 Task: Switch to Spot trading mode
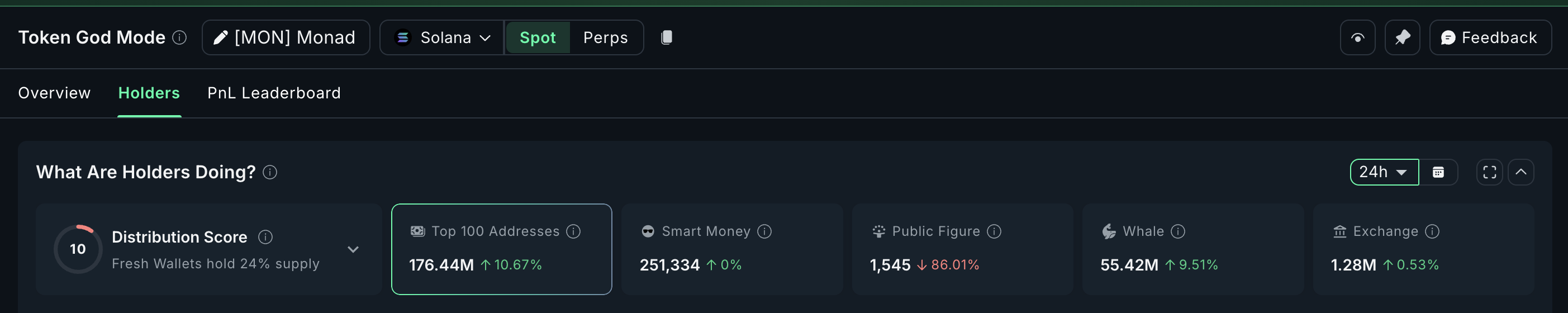pyautogui.click(x=538, y=38)
